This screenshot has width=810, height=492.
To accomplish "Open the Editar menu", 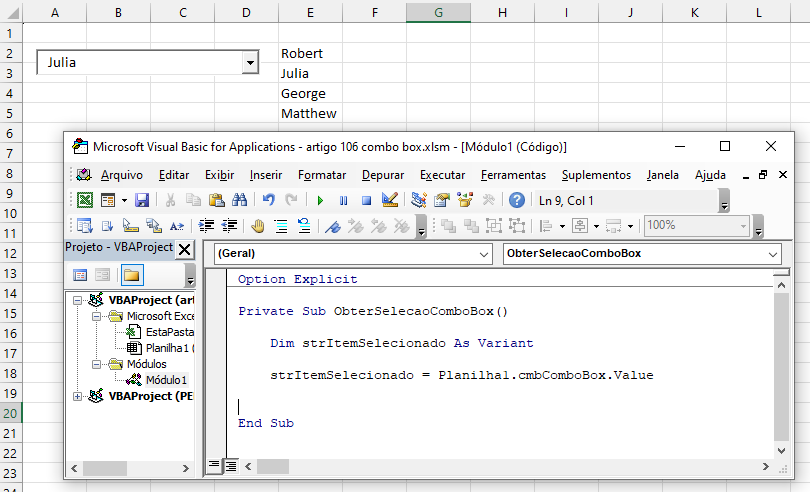I will [174, 175].
